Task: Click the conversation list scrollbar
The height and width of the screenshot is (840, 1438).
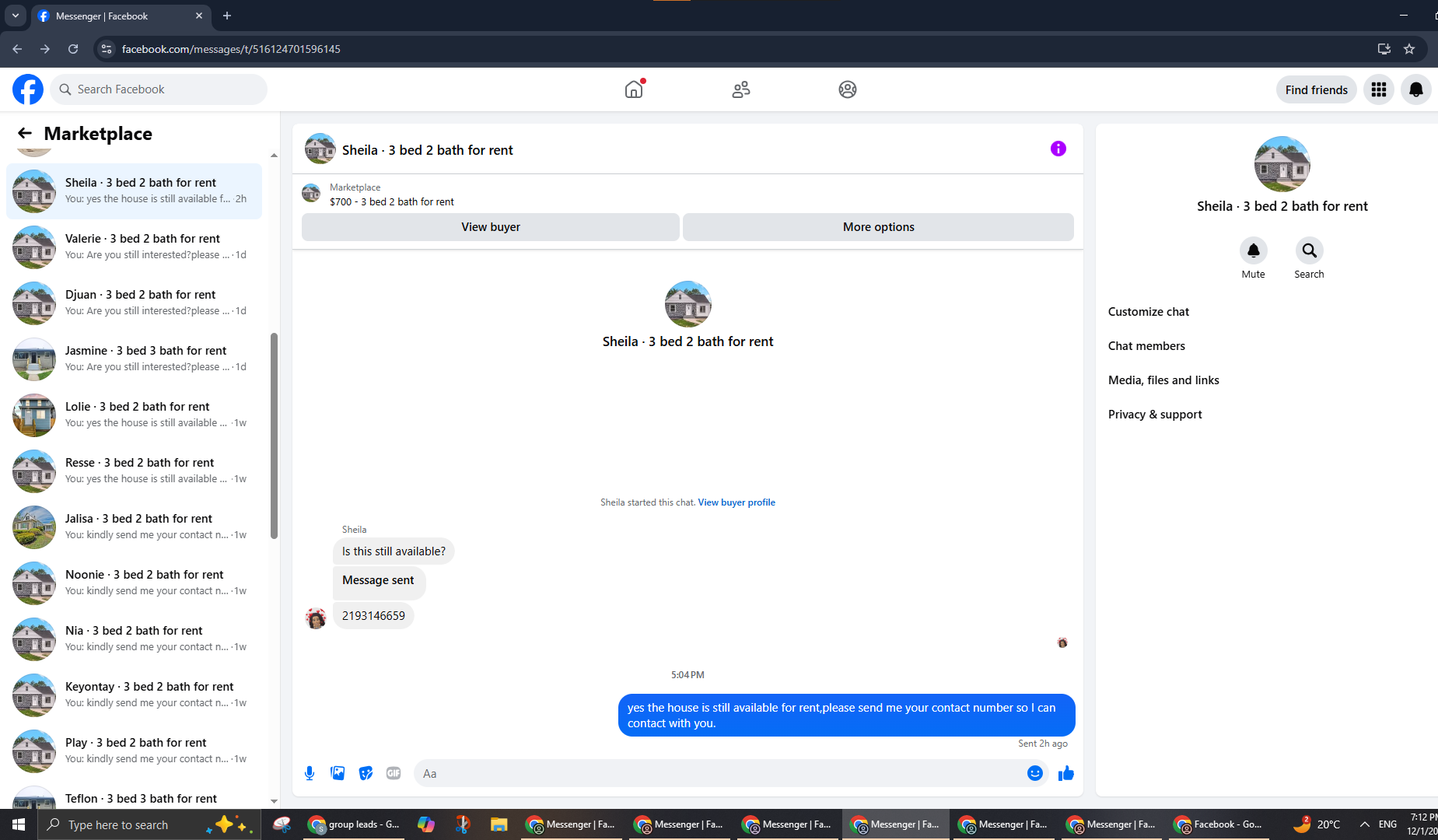Action: click(274, 436)
